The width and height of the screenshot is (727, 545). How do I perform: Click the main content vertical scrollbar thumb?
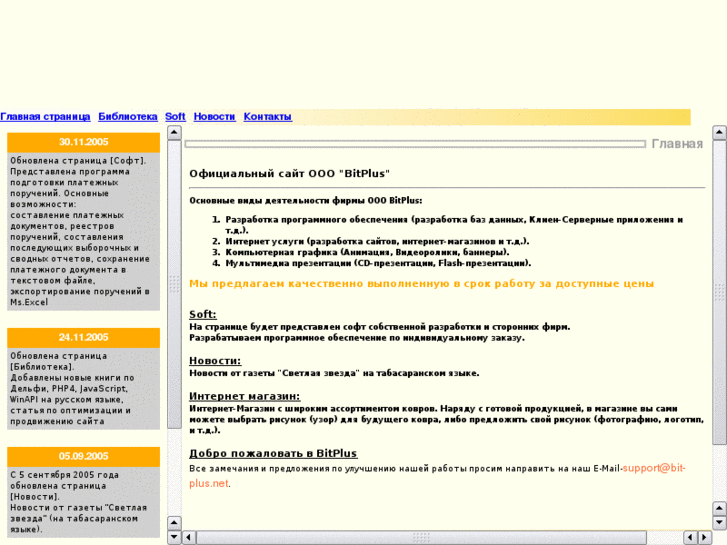pos(719,292)
